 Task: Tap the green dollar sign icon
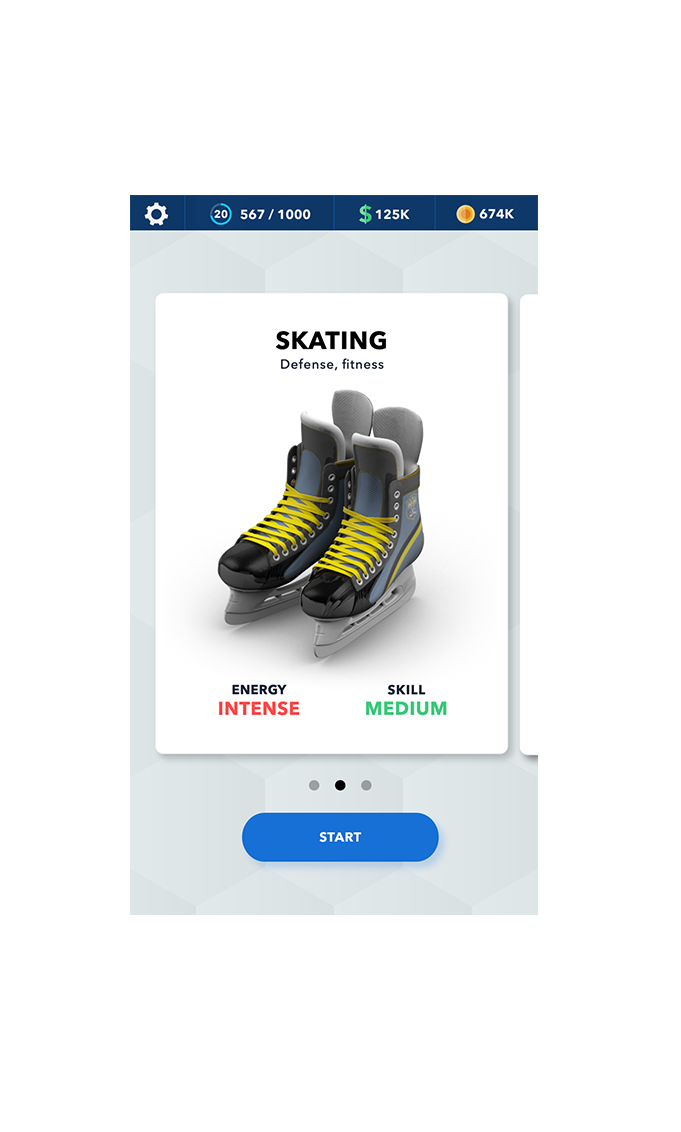(365, 214)
